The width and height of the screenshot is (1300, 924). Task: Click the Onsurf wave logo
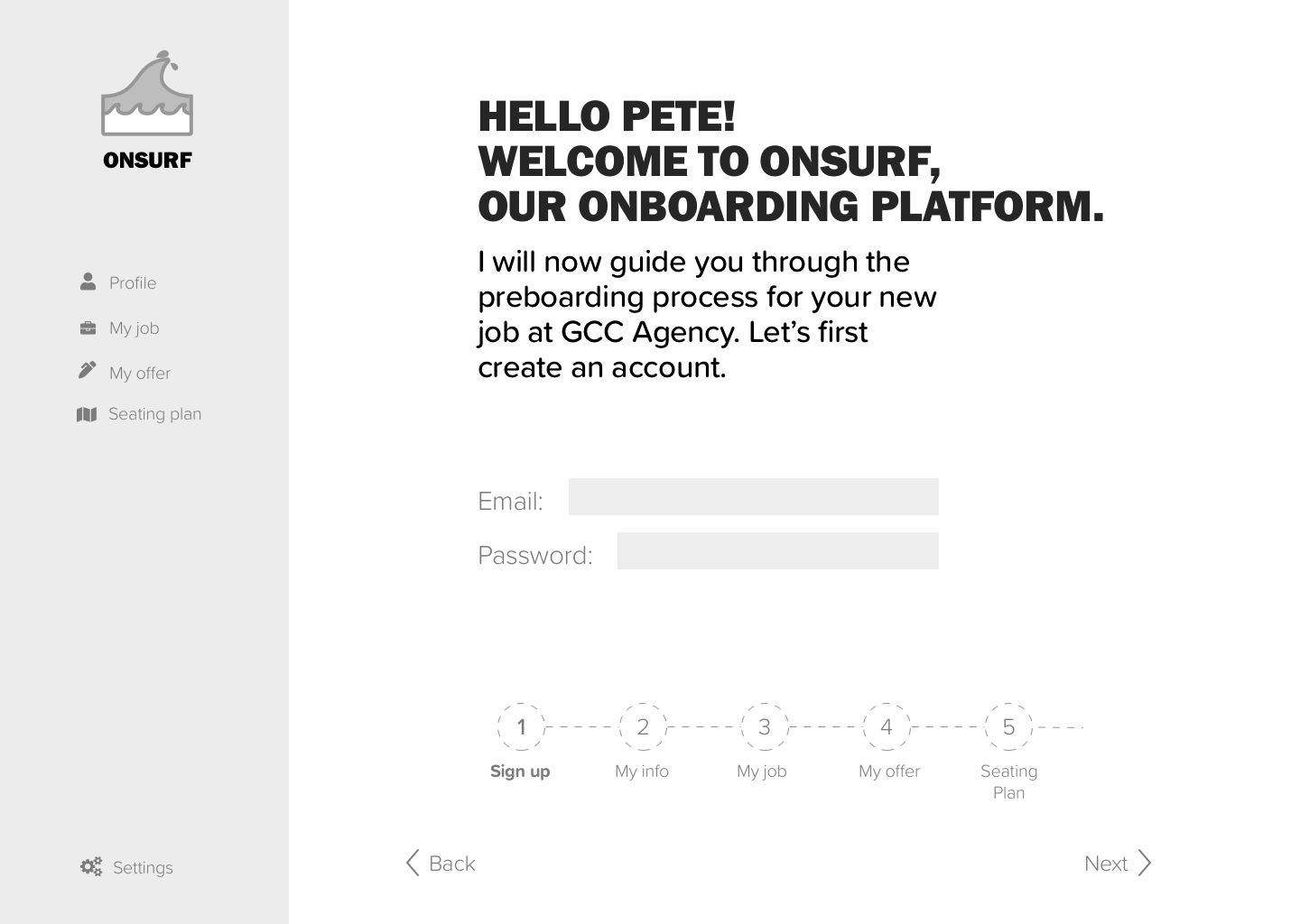point(147,94)
